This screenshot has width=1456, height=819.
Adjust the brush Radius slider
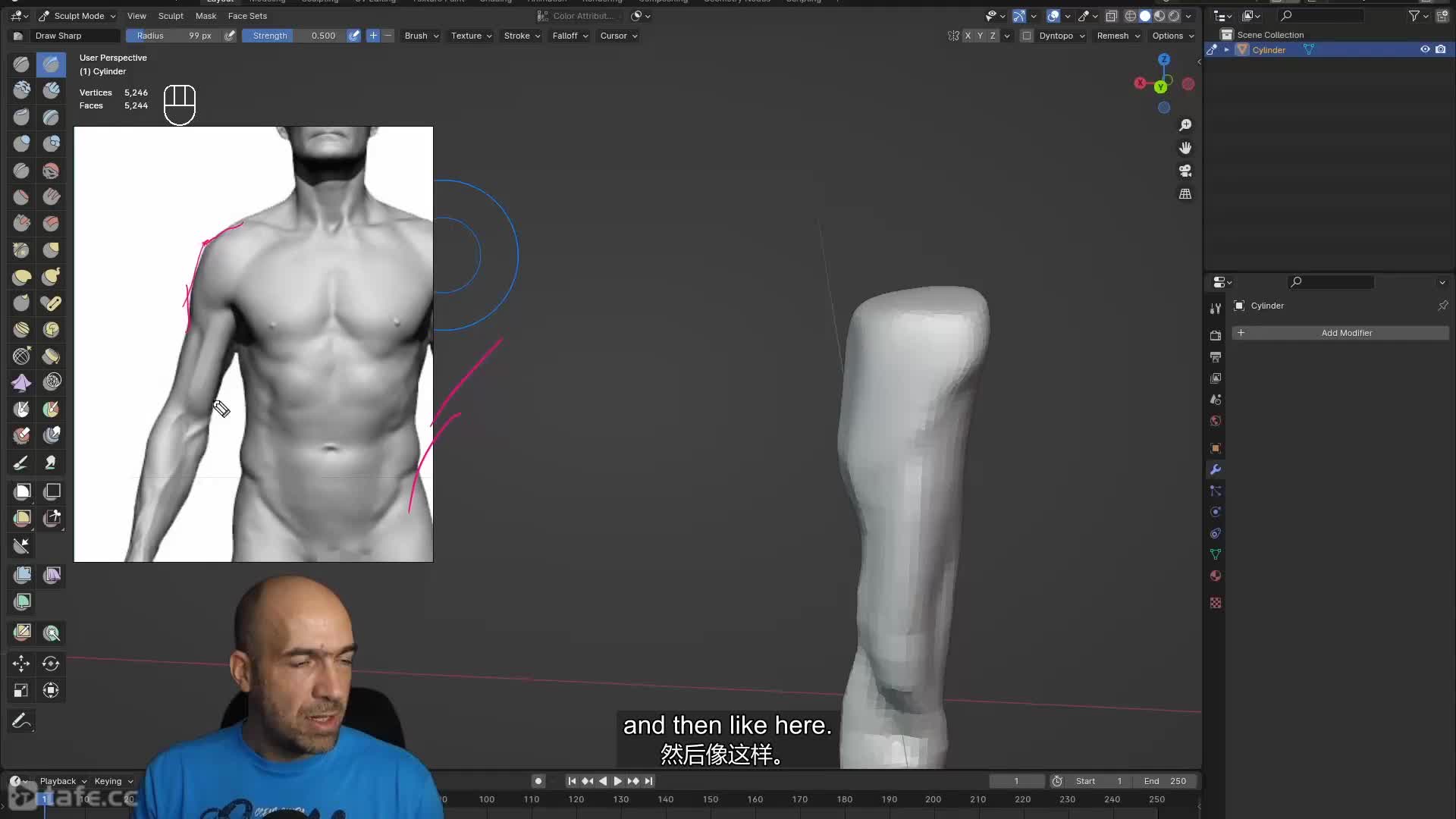coord(174,36)
